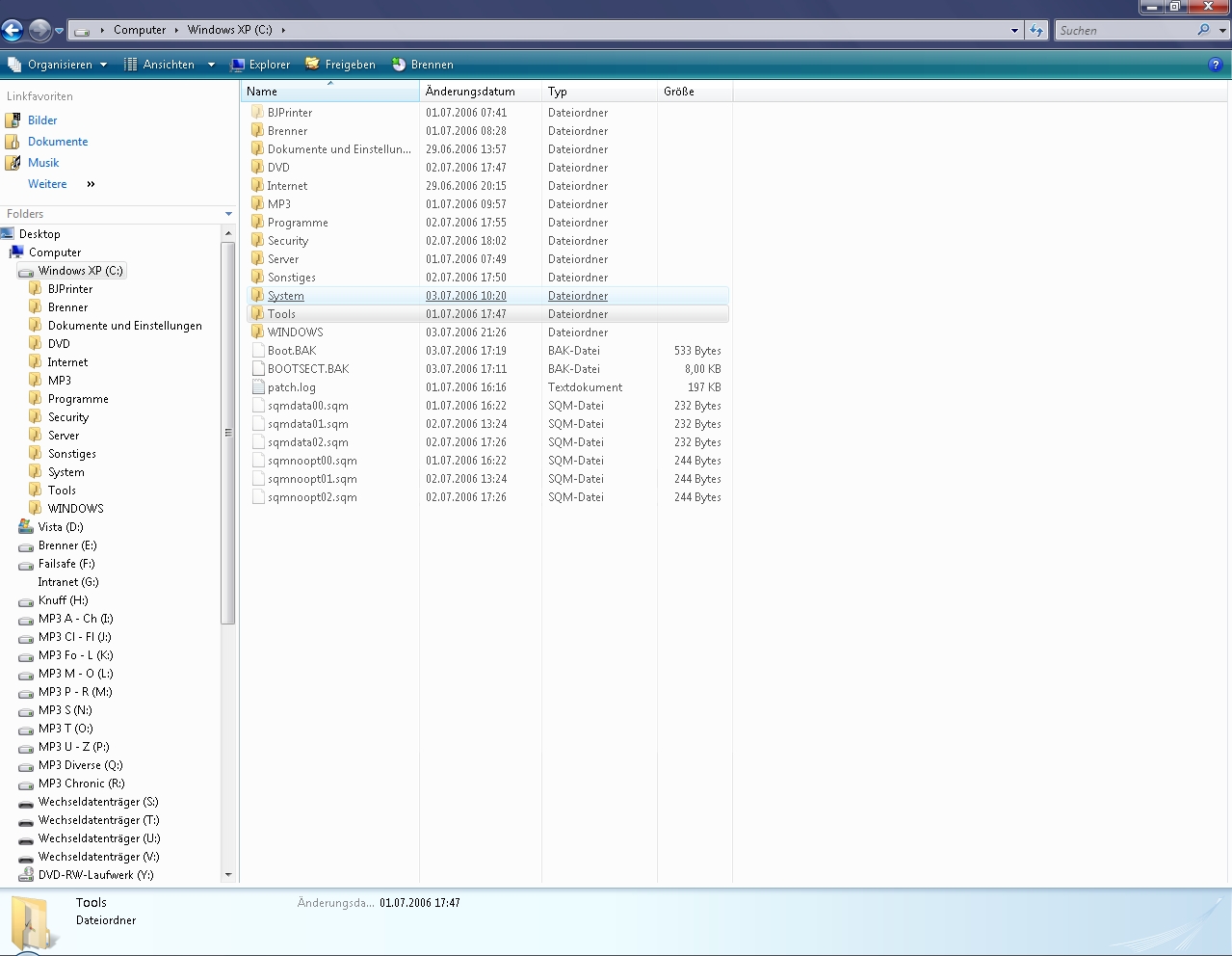The height and width of the screenshot is (956, 1232).
Task: Sort by the Typ column header
Action: 599,92
